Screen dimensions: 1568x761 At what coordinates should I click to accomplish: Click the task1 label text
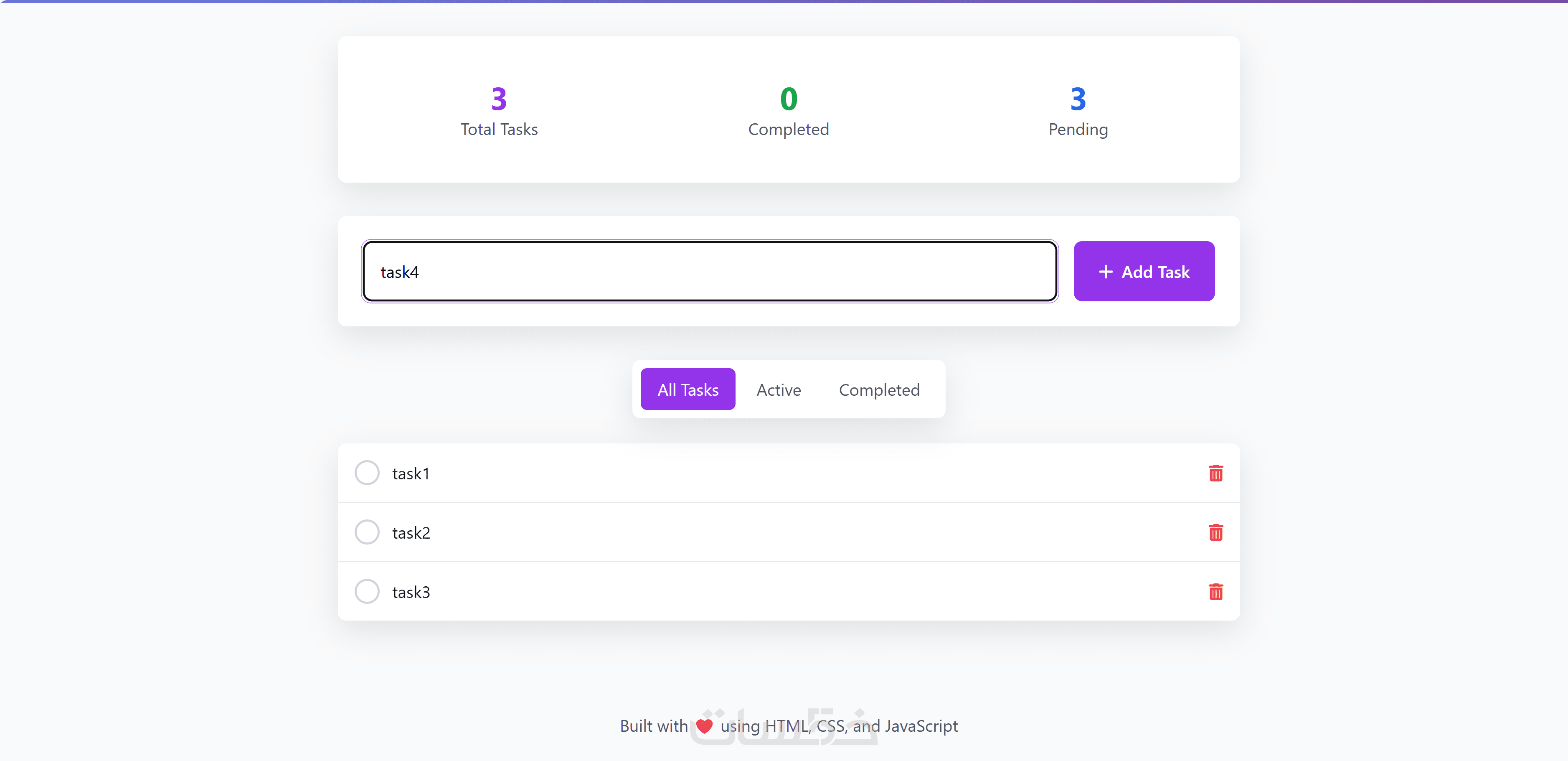point(411,473)
